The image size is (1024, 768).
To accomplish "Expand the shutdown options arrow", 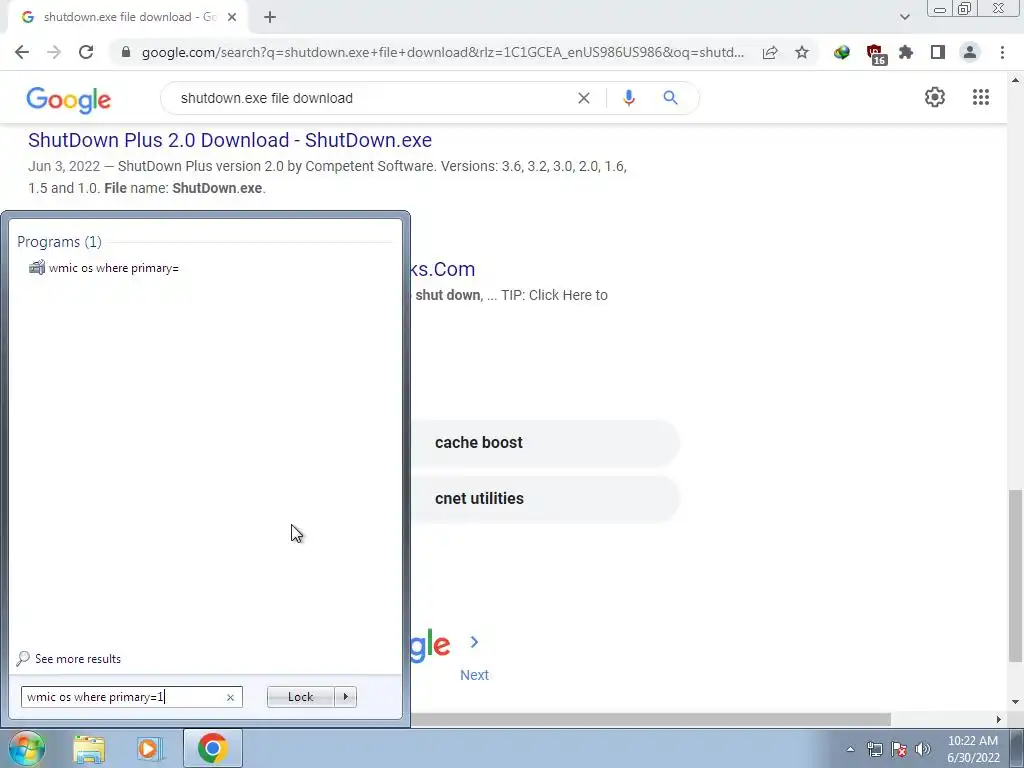I will coord(345,697).
